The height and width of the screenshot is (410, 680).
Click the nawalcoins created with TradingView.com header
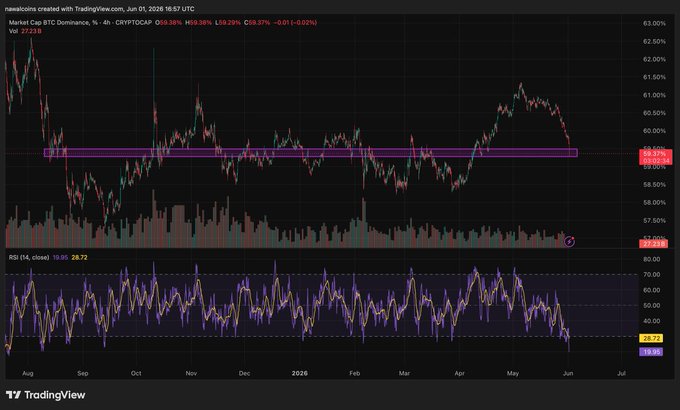(x=99, y=9)
